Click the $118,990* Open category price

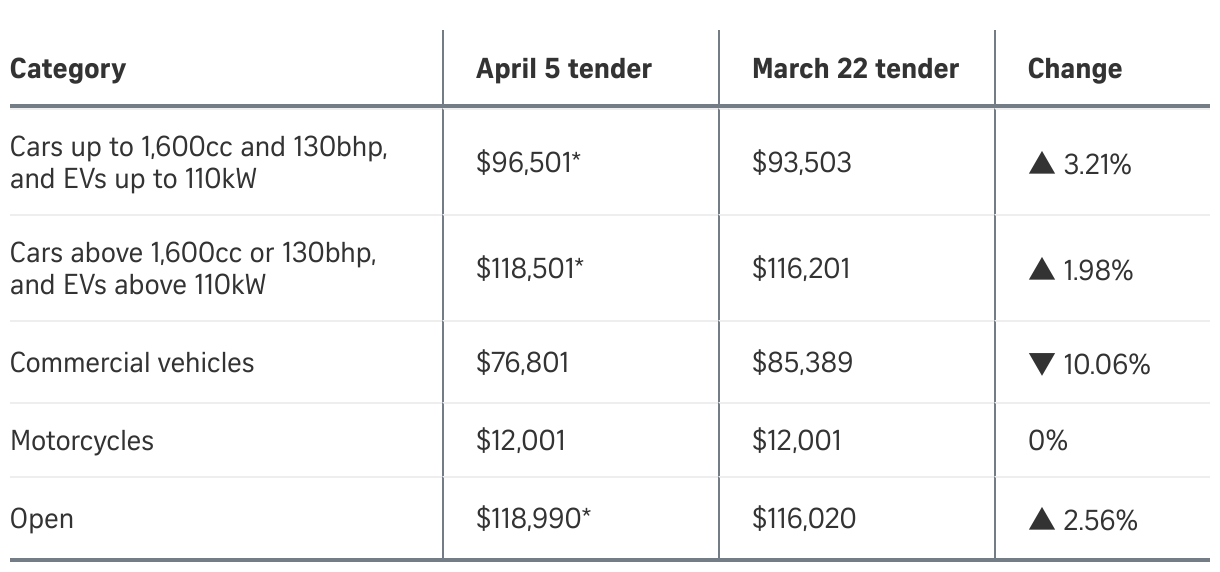pos(533,519)
